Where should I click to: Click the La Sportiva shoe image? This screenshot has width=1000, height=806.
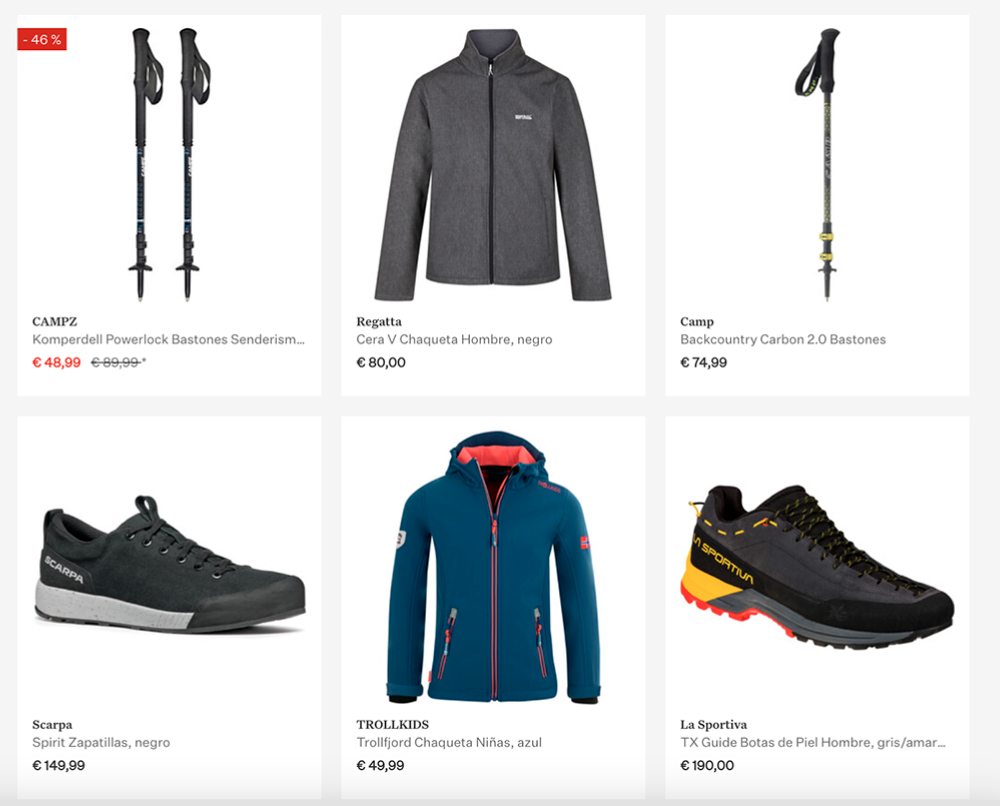[818, 566]
